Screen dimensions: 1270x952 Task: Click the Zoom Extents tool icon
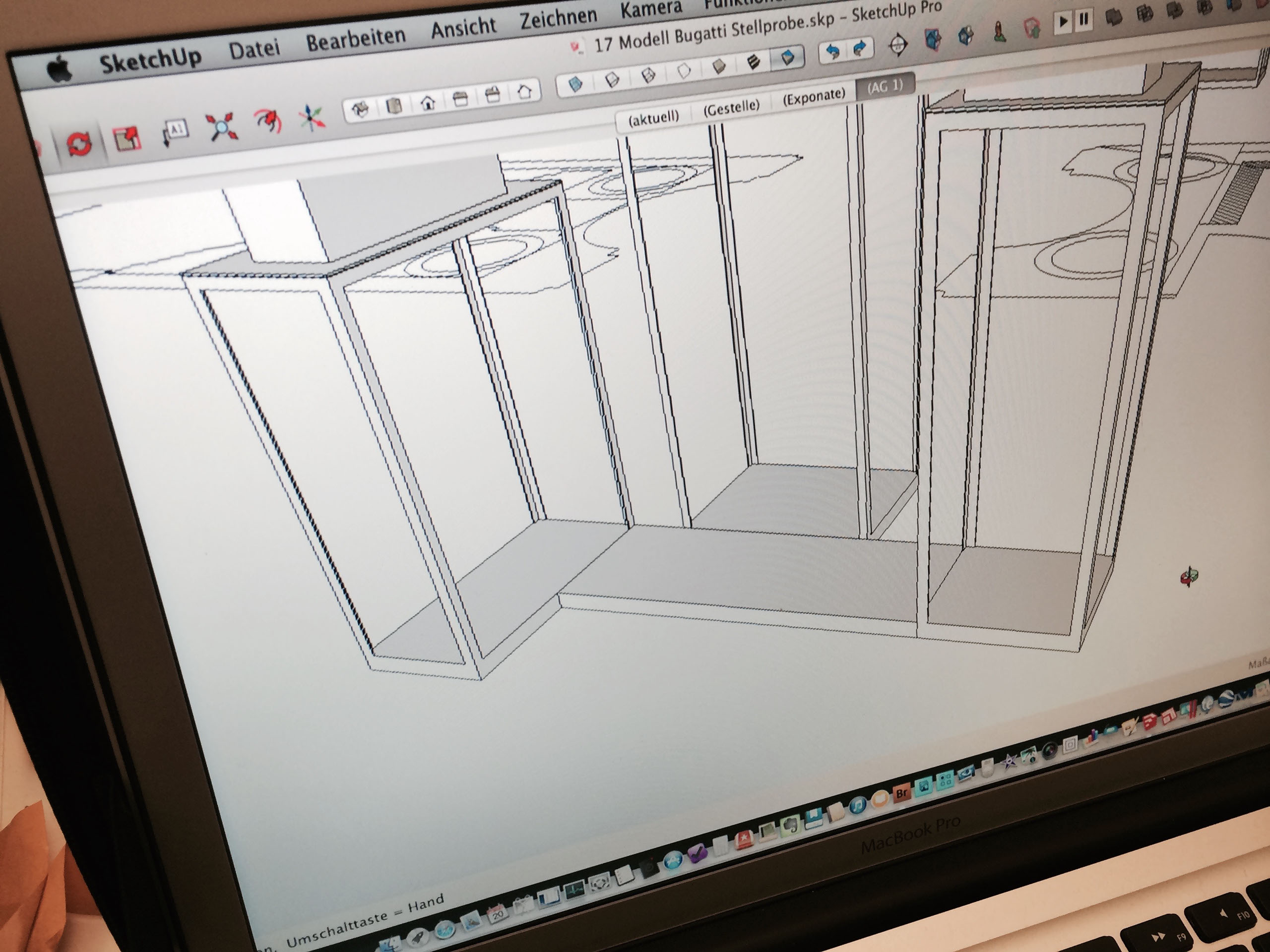[221, 126]
